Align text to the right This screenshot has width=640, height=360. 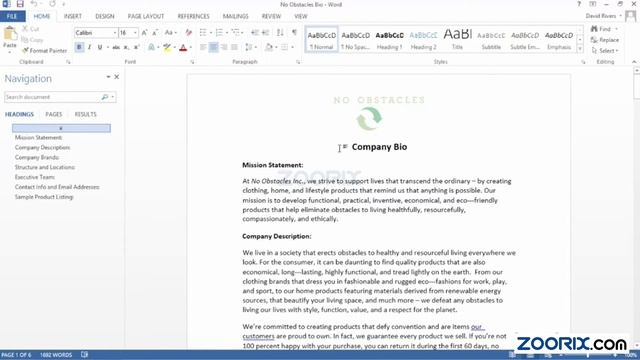224,47
